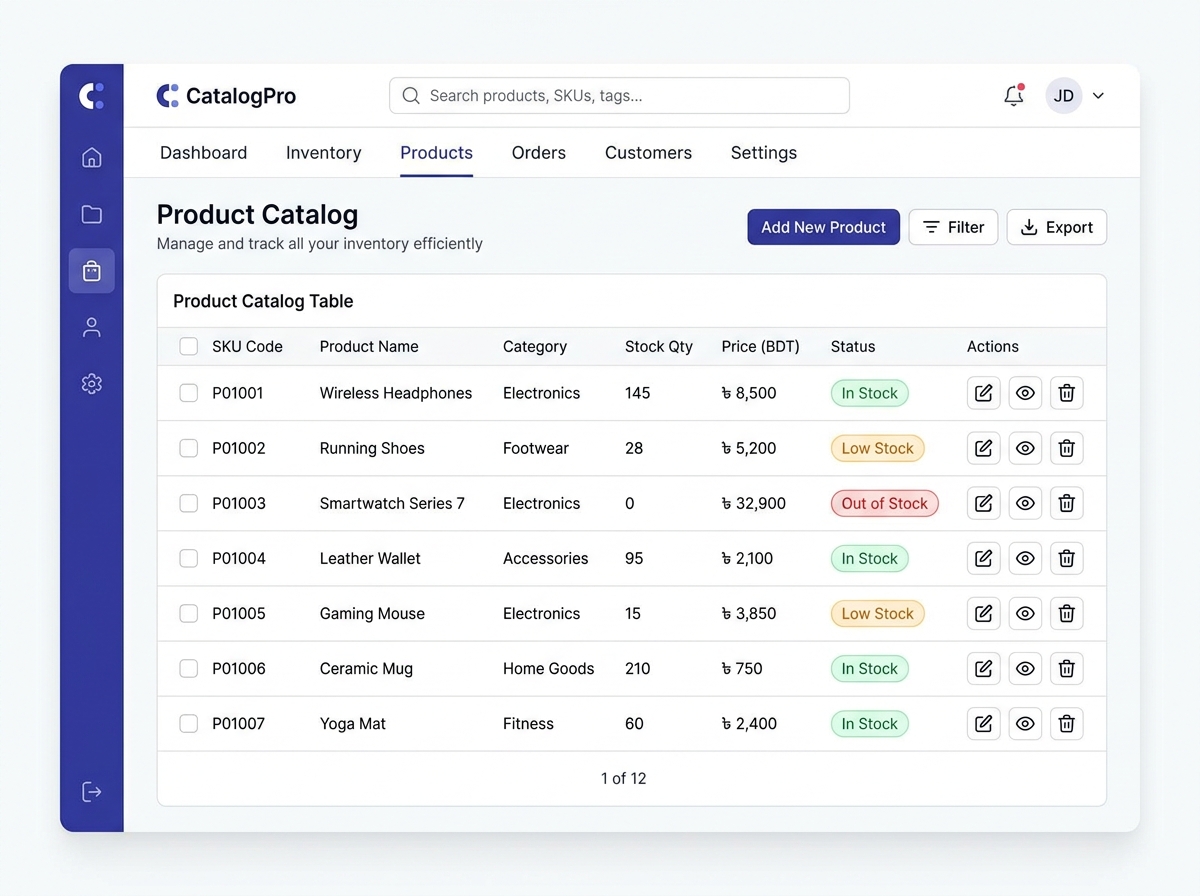Open the Filter button

953,227
